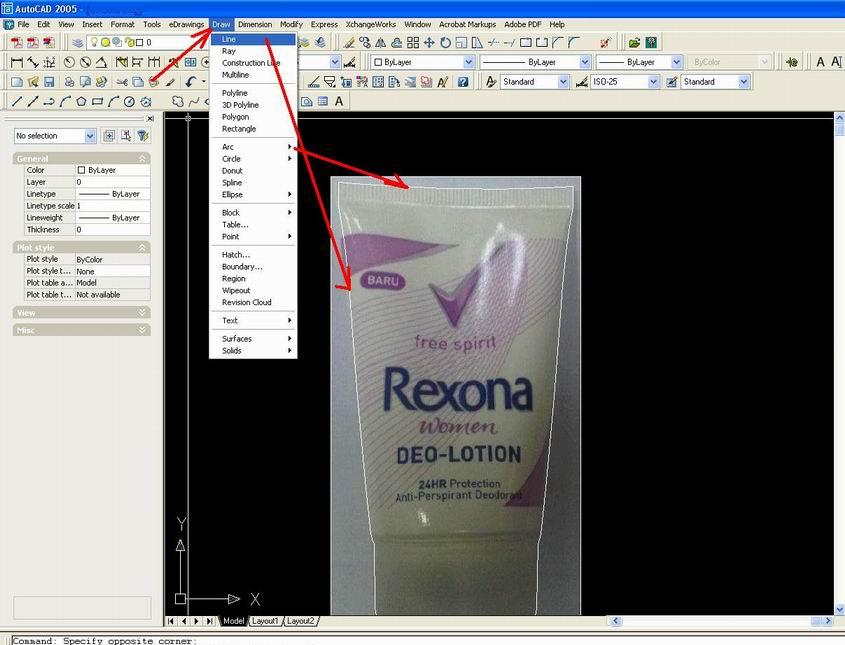Toggle the PICKADD icon in Properties panel
The image size is (845, 645).
point(109,135)
